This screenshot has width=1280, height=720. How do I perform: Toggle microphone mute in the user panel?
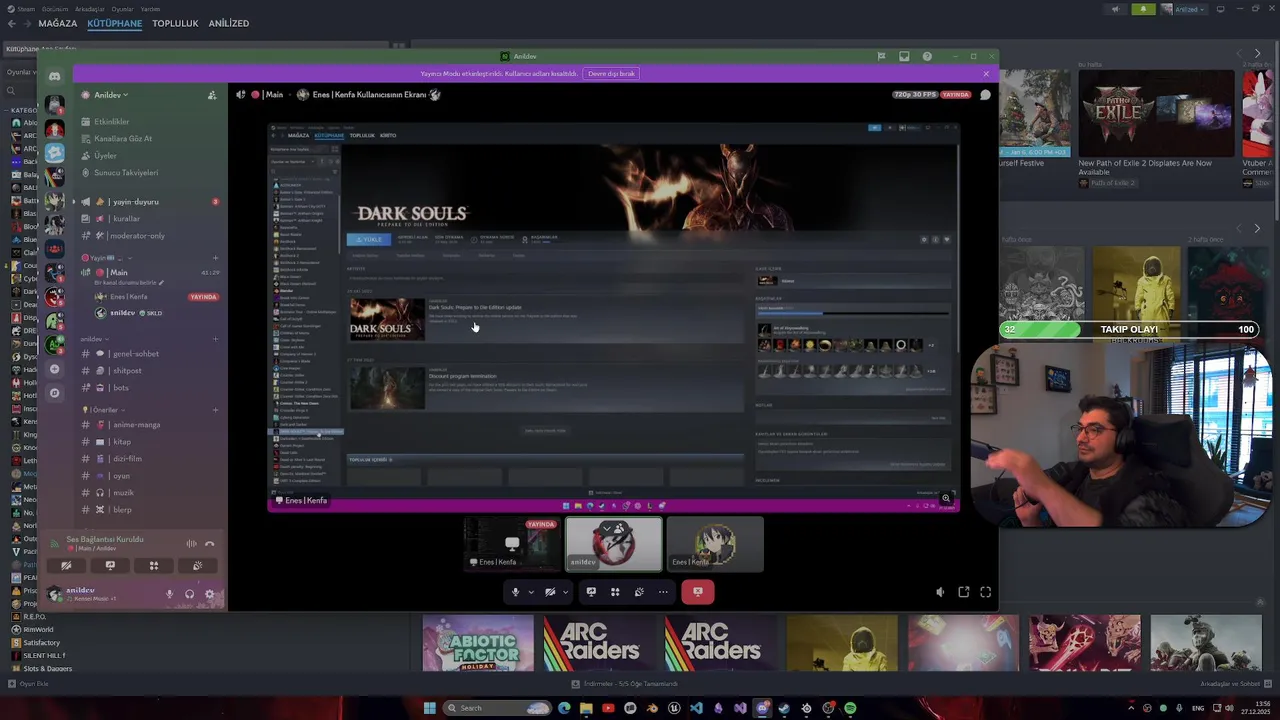(169, 594)
